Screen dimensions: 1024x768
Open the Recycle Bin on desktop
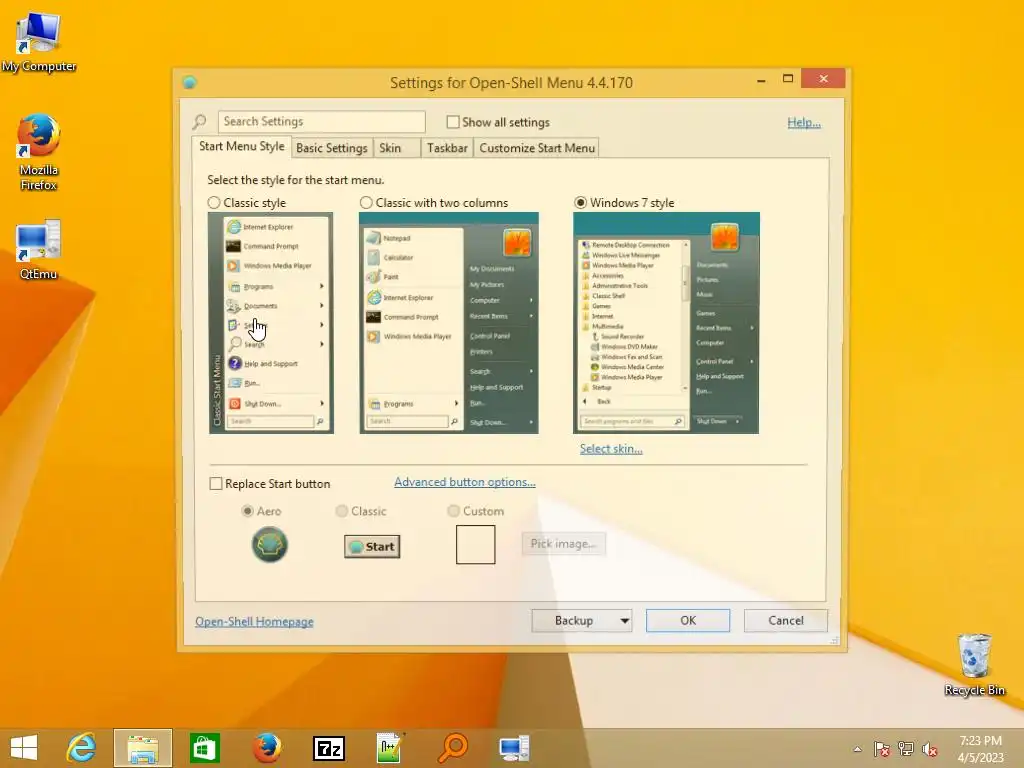[974, 664]
